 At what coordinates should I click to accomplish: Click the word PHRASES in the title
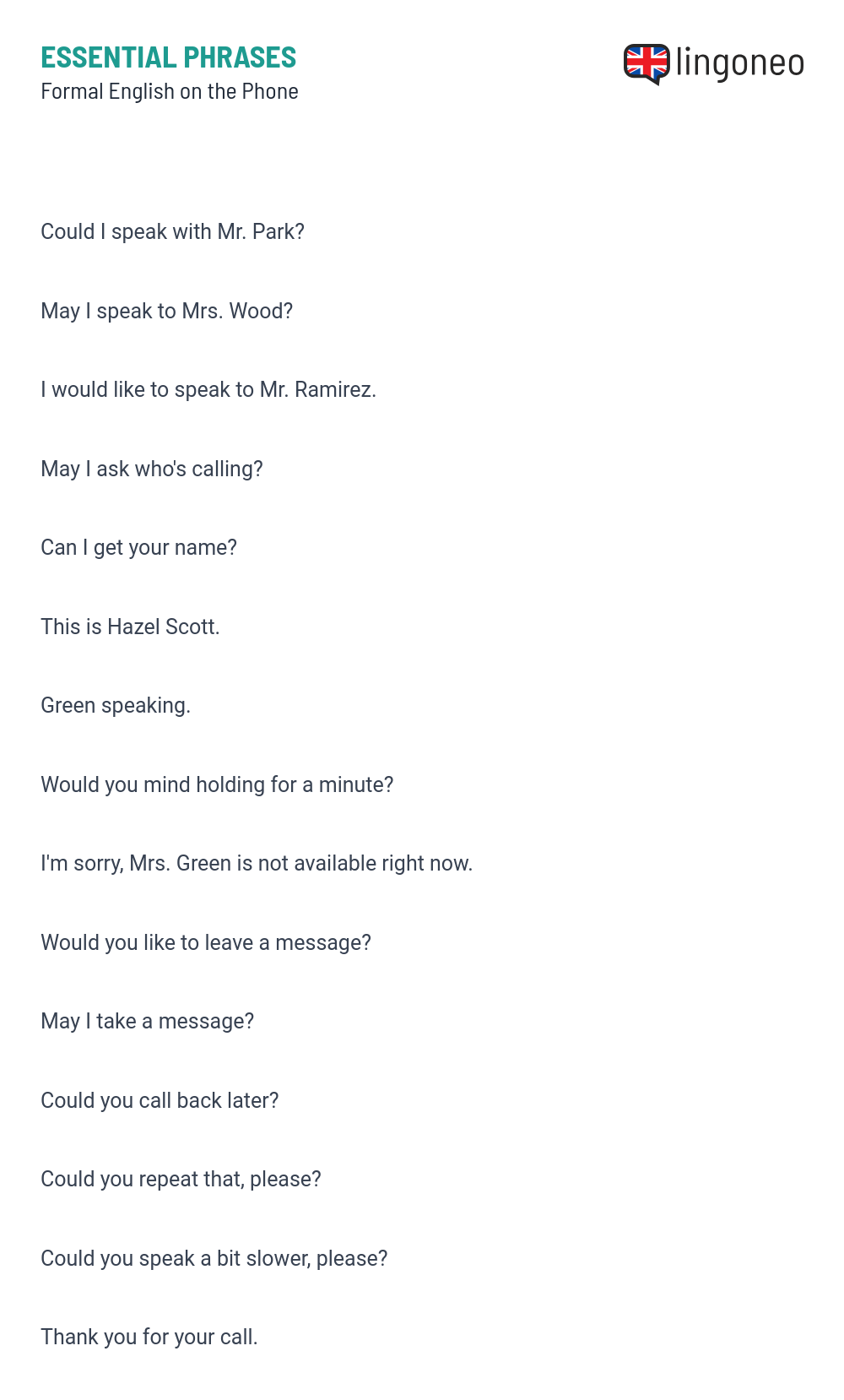click(240, 57)
